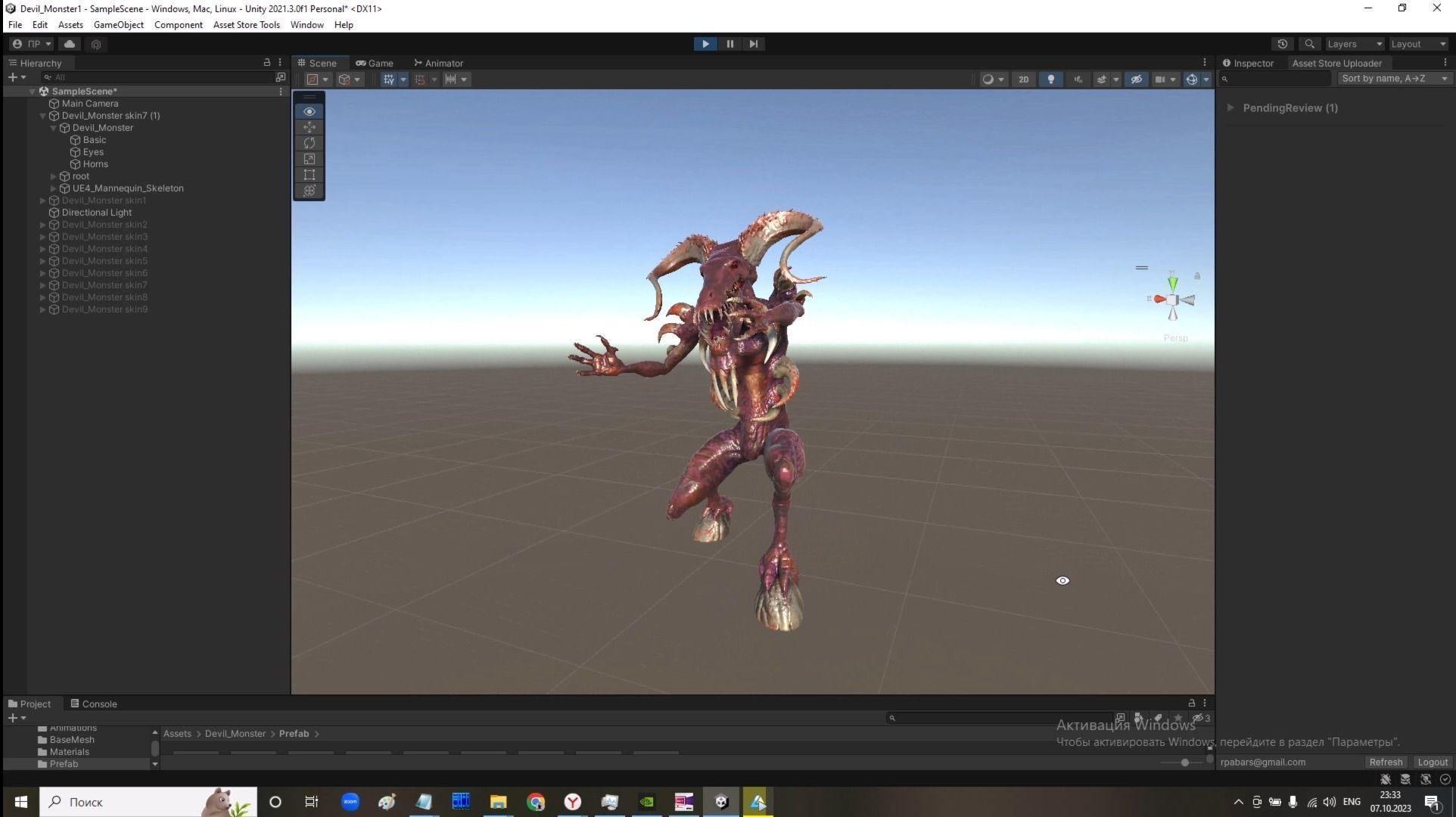Open Undo History button
1456x817 pixels.
point(1282,44)
